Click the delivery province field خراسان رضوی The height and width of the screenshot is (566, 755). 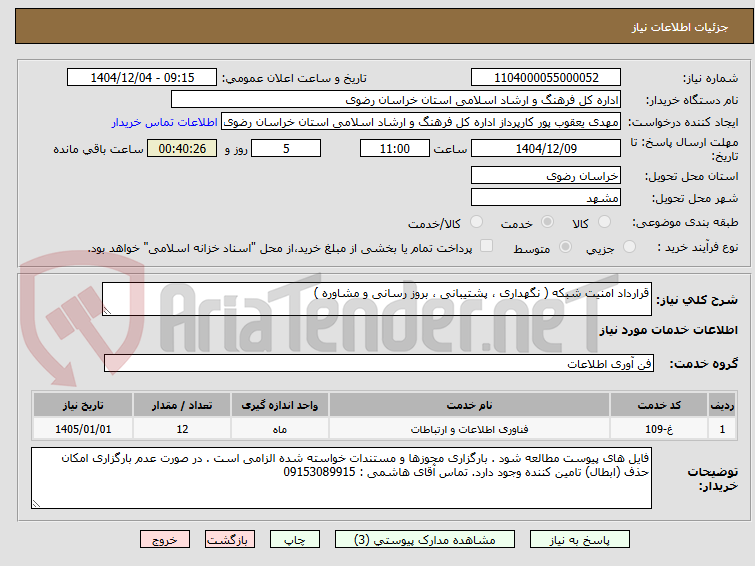(546, 175)
